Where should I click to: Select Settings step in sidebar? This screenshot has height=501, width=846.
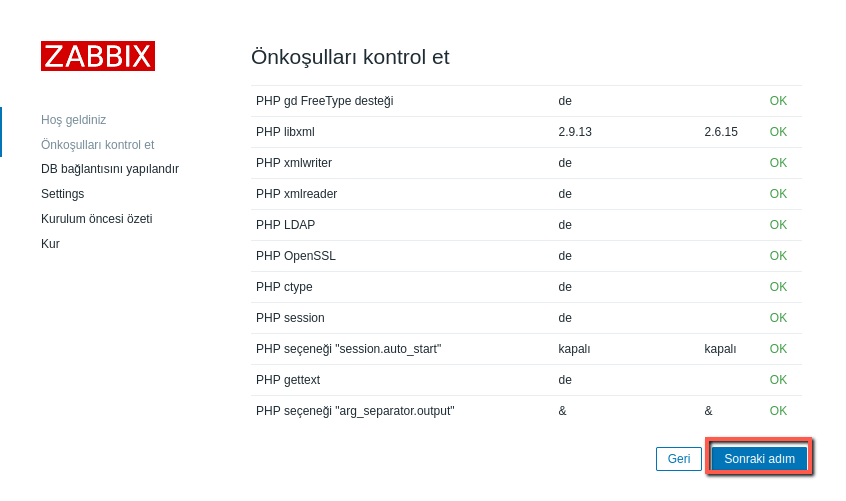coord(62,194)
